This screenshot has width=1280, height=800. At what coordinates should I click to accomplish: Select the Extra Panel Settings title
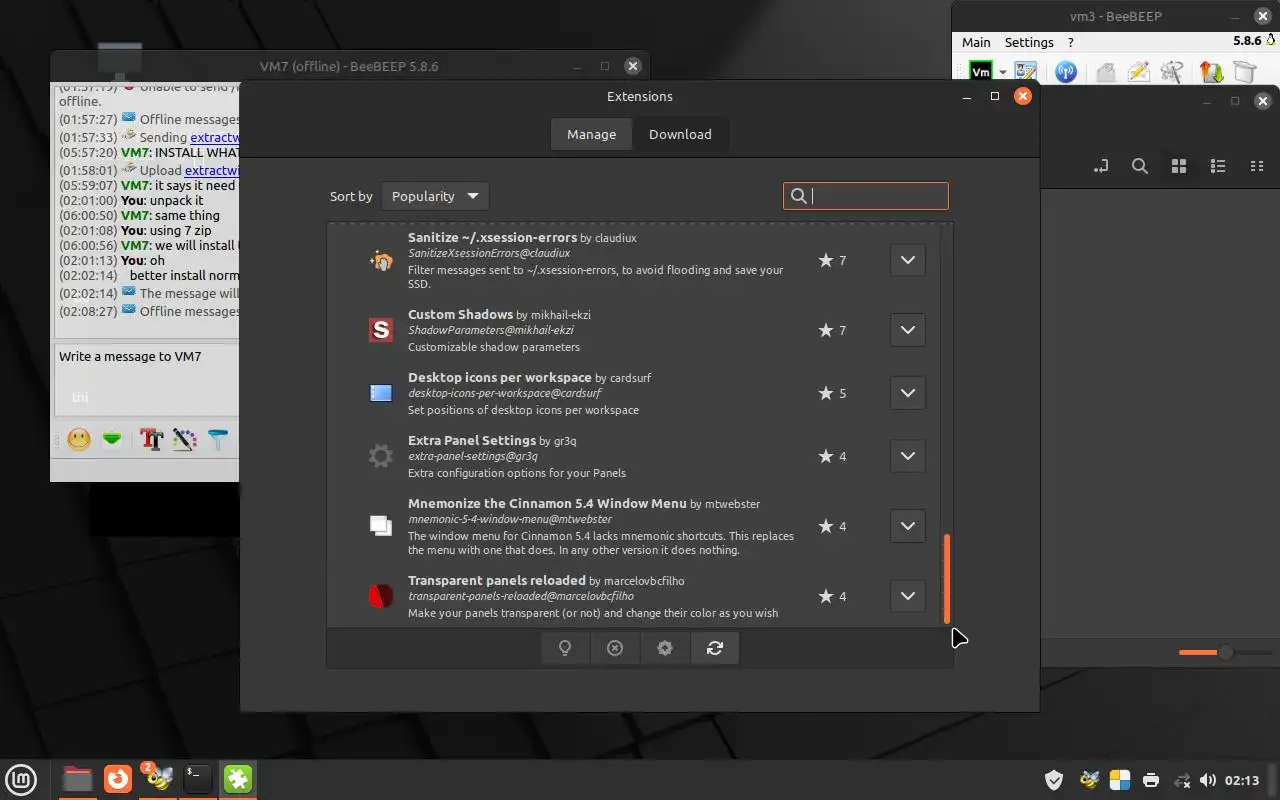[472, 440]
